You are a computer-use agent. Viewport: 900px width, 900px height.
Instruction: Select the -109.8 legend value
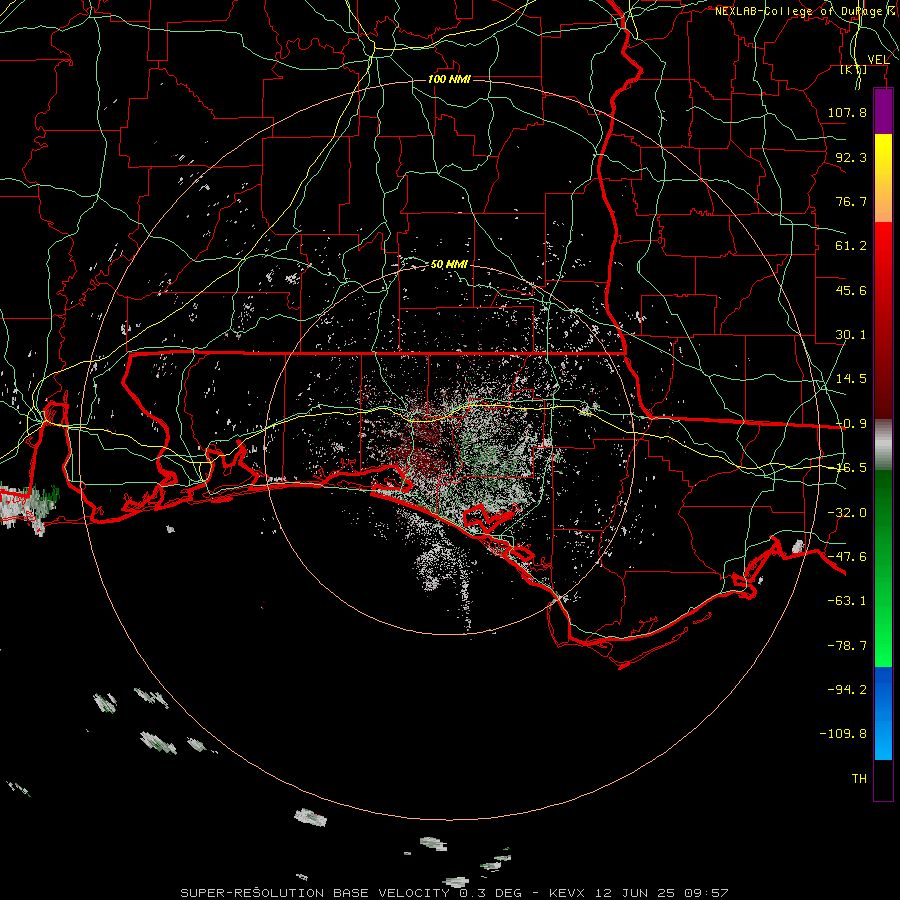843,734
